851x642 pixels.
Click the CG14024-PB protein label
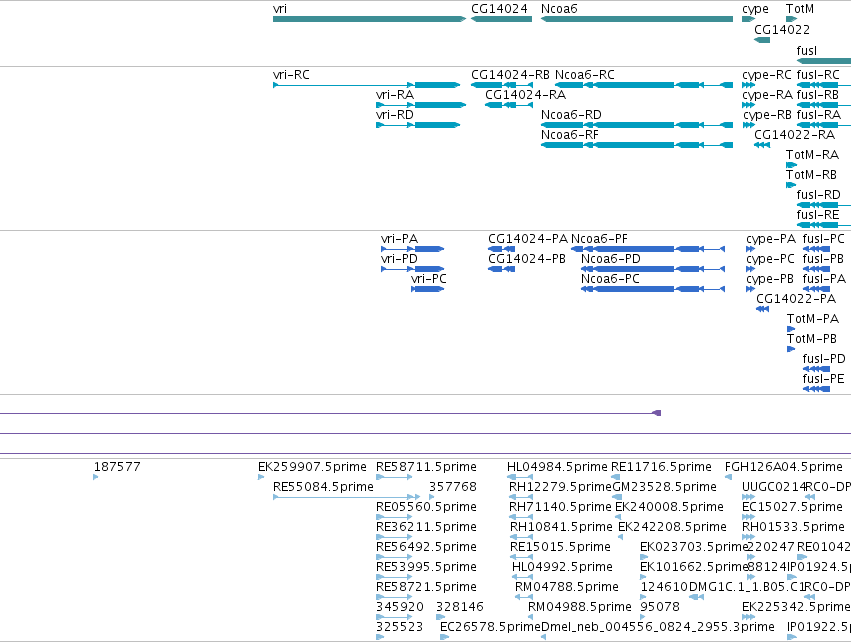coord(527,259)
